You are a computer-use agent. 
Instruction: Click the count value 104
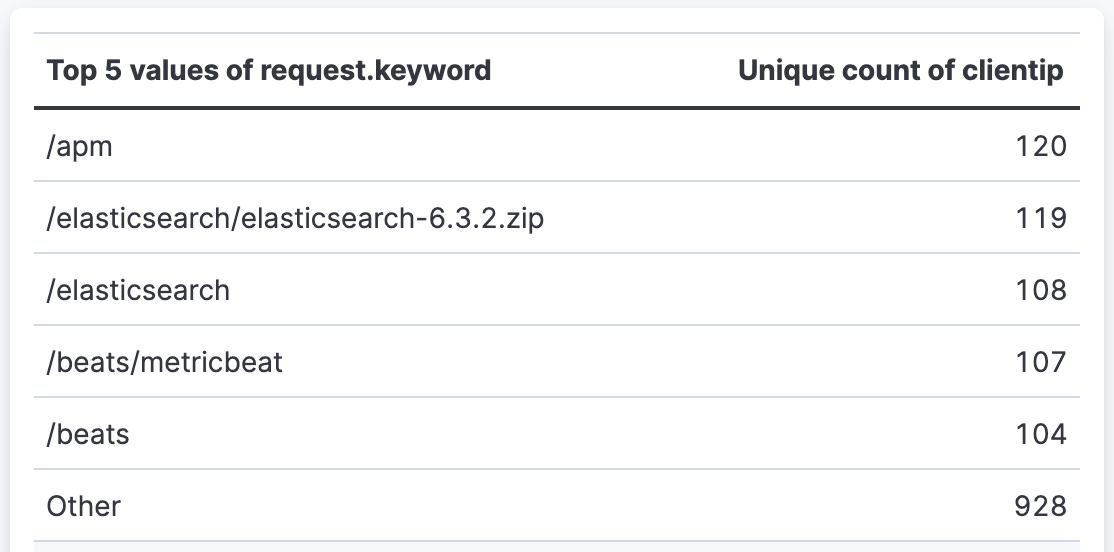1041,434
